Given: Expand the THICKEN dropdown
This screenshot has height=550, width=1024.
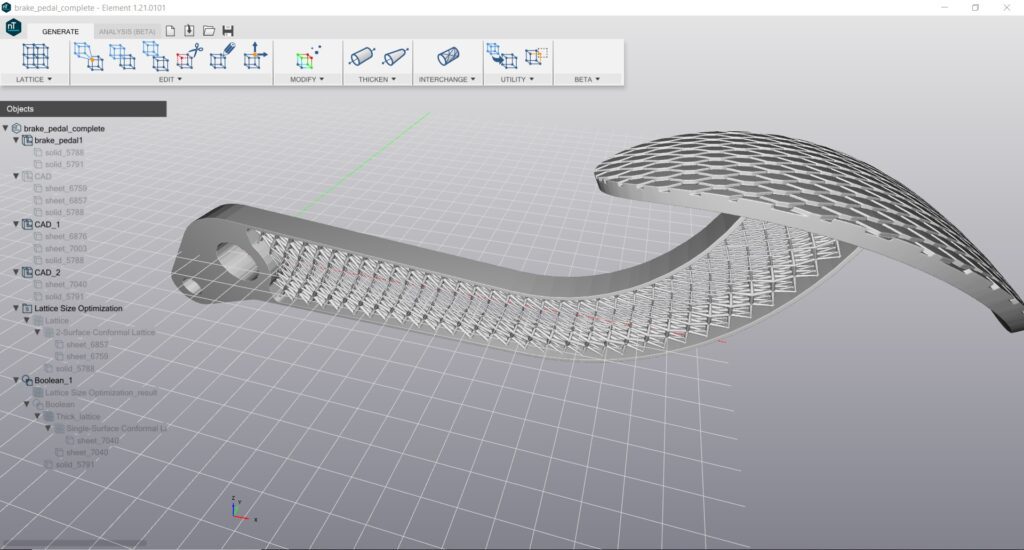Looking at the screenshot, I should click(377, 79).
